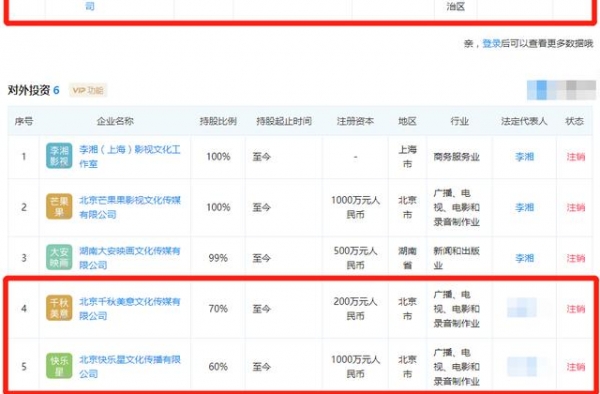Click the 大安映画 company logo icon
Viewport: 600px width, 394px height.
tap(59, 257)
